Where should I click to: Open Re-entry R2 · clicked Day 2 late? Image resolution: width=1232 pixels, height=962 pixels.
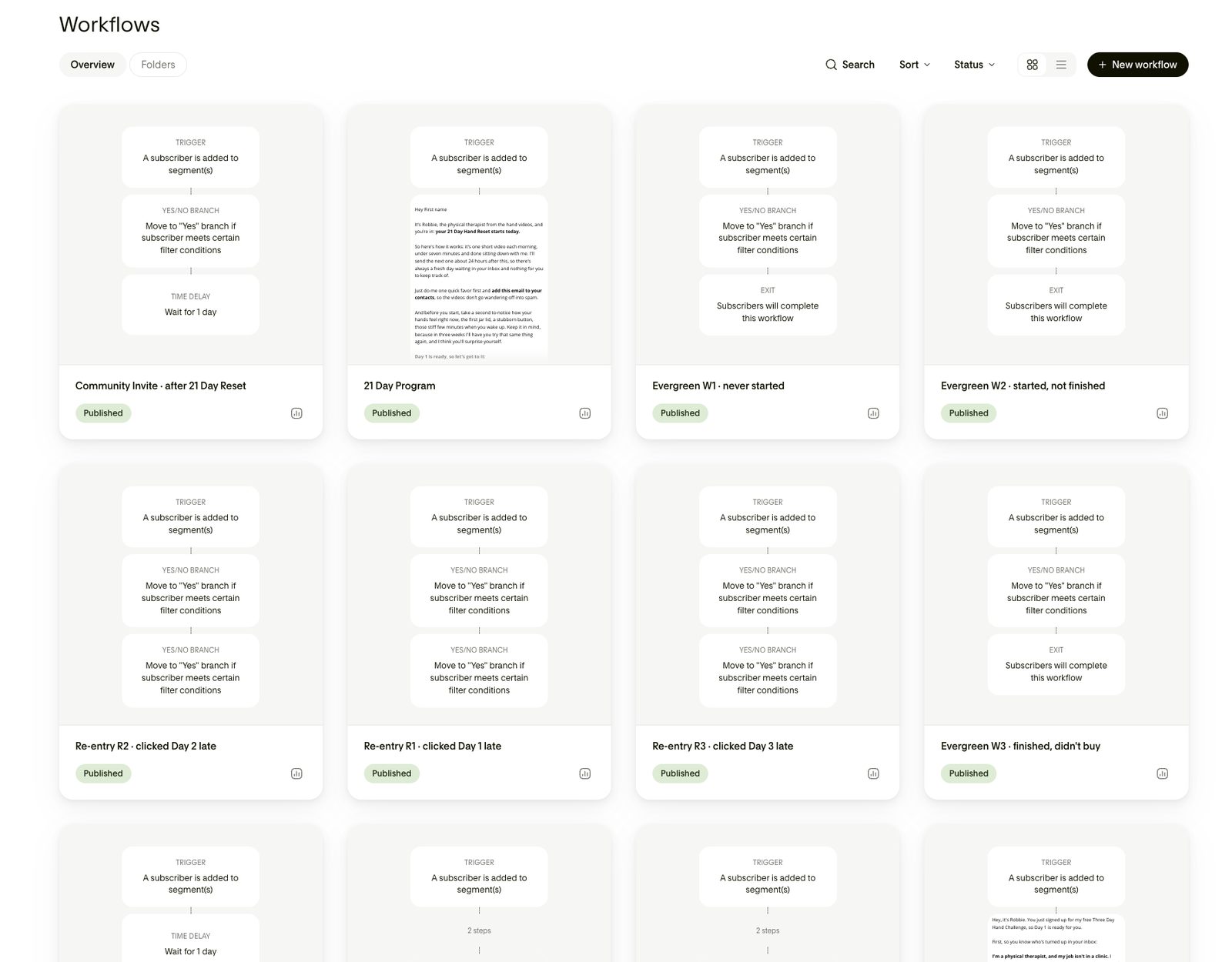(x=146, y=746)
